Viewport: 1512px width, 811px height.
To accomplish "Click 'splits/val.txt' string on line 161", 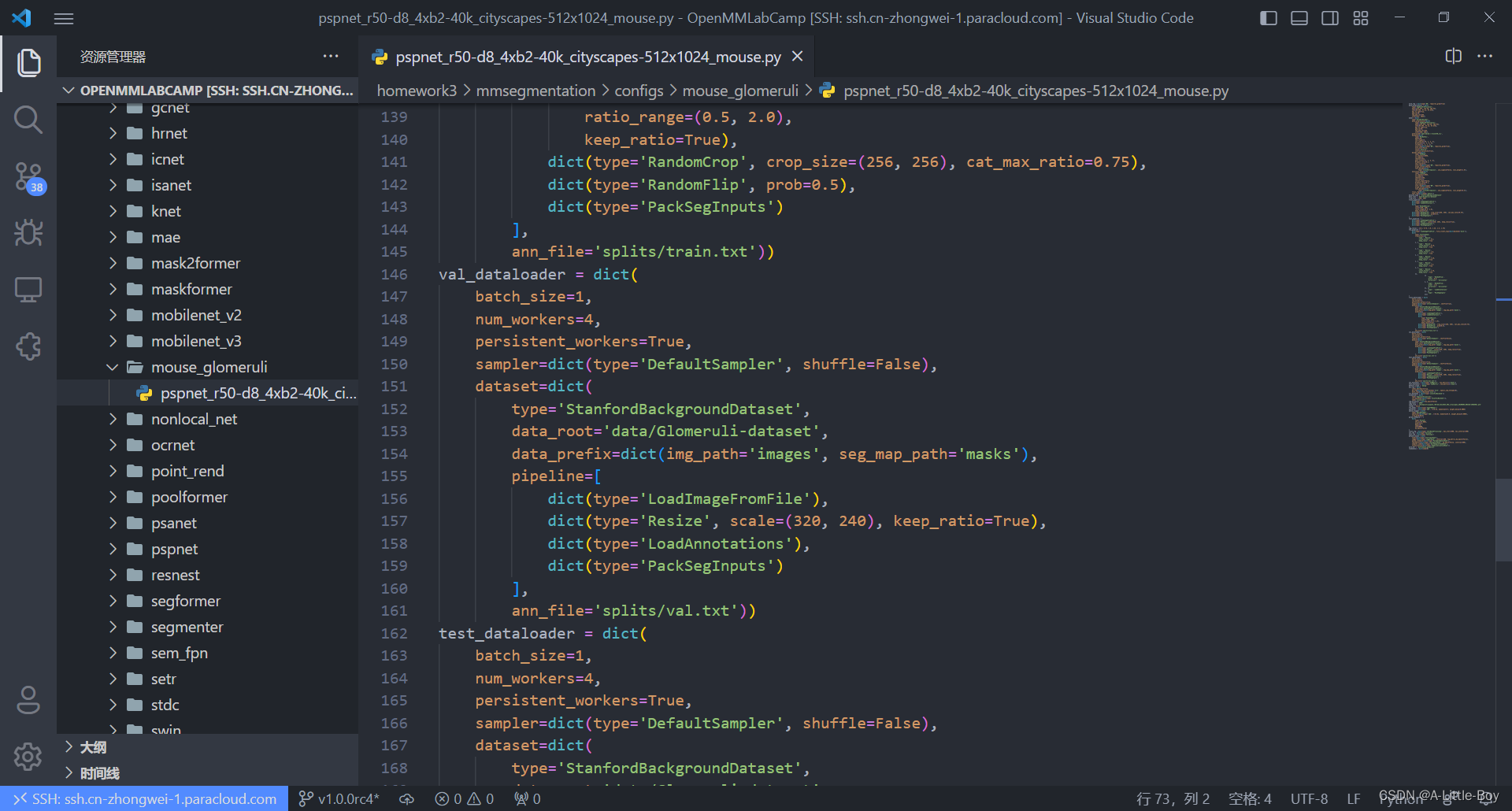I will point(666,610).
